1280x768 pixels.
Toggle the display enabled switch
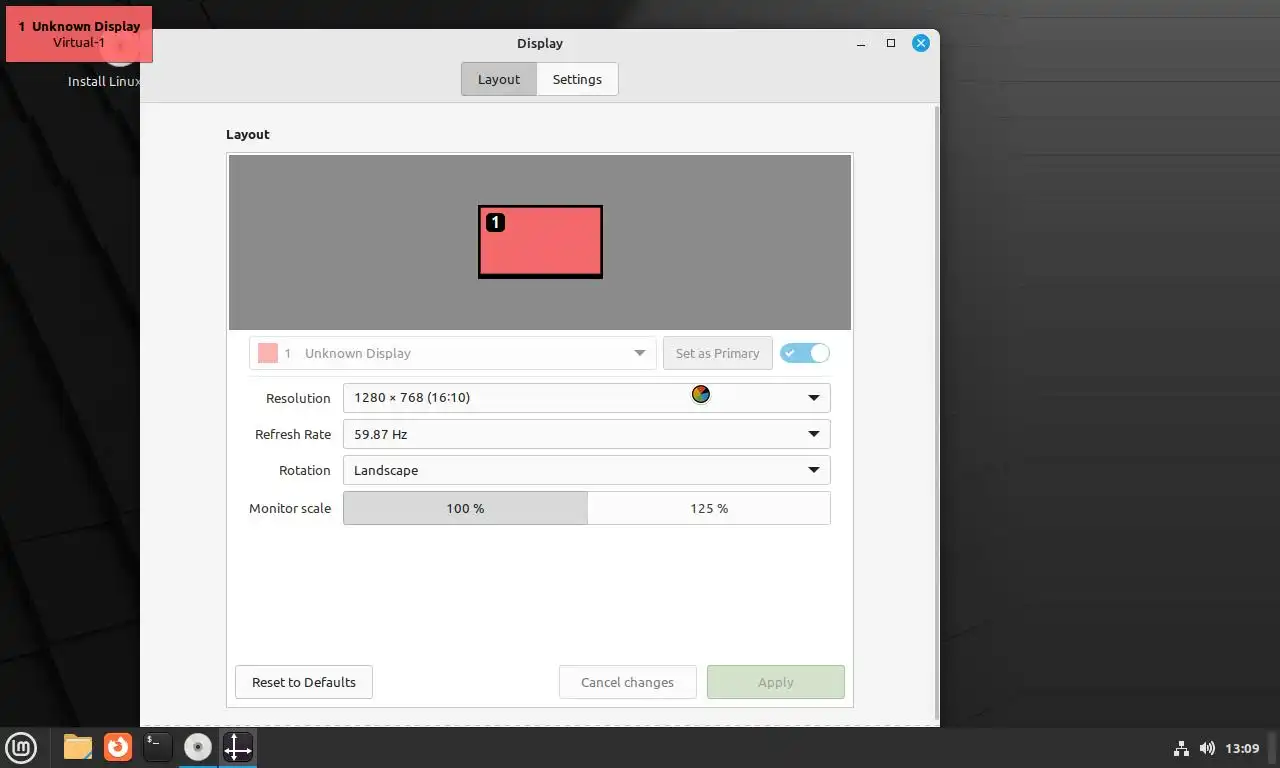[805, 353]
